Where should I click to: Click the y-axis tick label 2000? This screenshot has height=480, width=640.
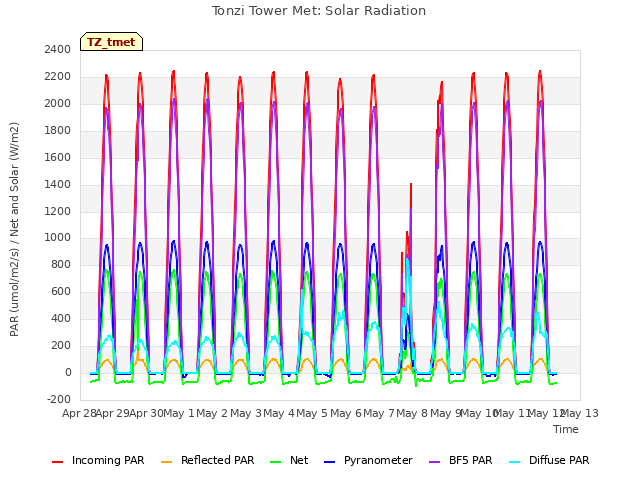[x=58, y=103]
